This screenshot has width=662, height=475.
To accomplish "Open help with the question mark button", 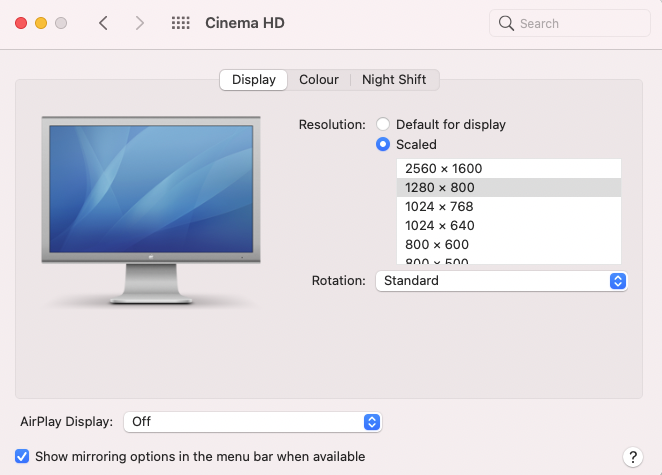I will [632, 456].
